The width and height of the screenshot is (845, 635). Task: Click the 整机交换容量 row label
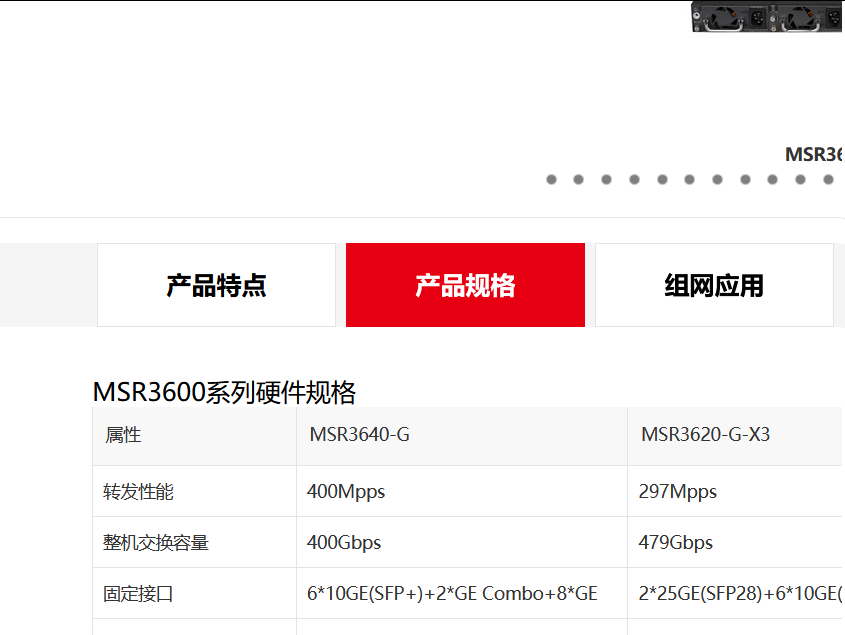tap(195, 542)
